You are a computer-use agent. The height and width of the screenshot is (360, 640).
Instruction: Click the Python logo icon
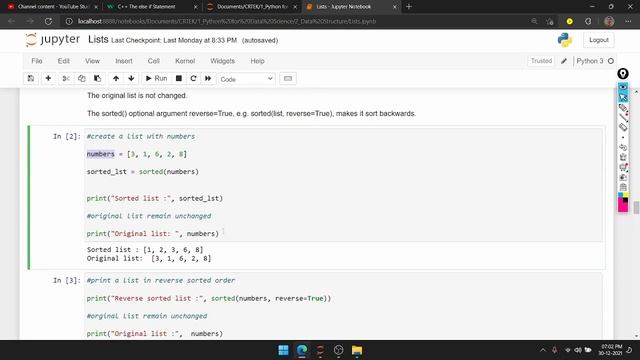[x=564, y=40]
